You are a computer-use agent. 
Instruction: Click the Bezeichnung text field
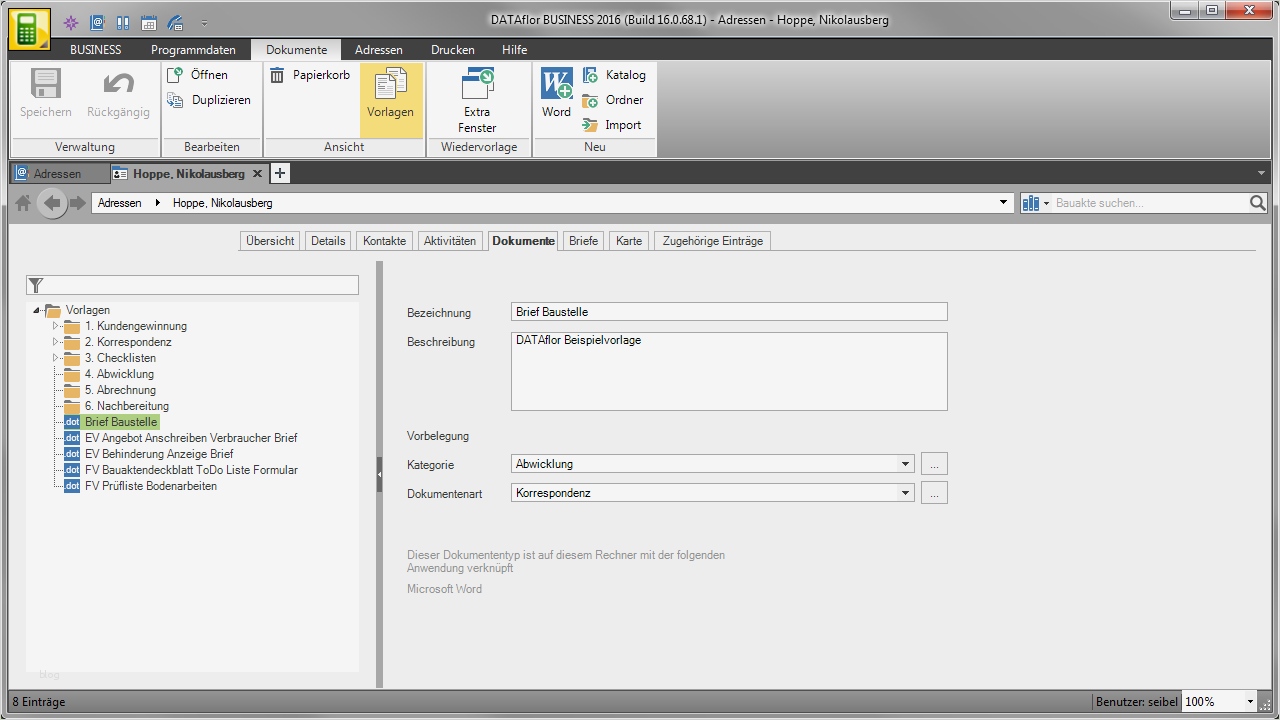[728, 312]
